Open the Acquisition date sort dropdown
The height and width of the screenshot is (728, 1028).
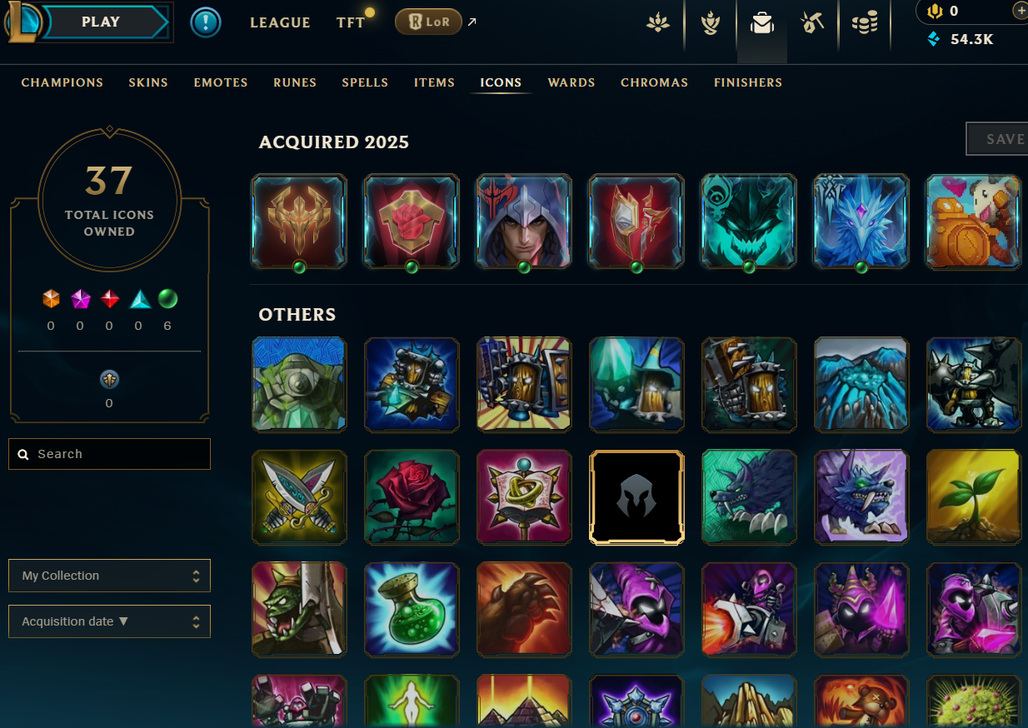tap(109, 622)
